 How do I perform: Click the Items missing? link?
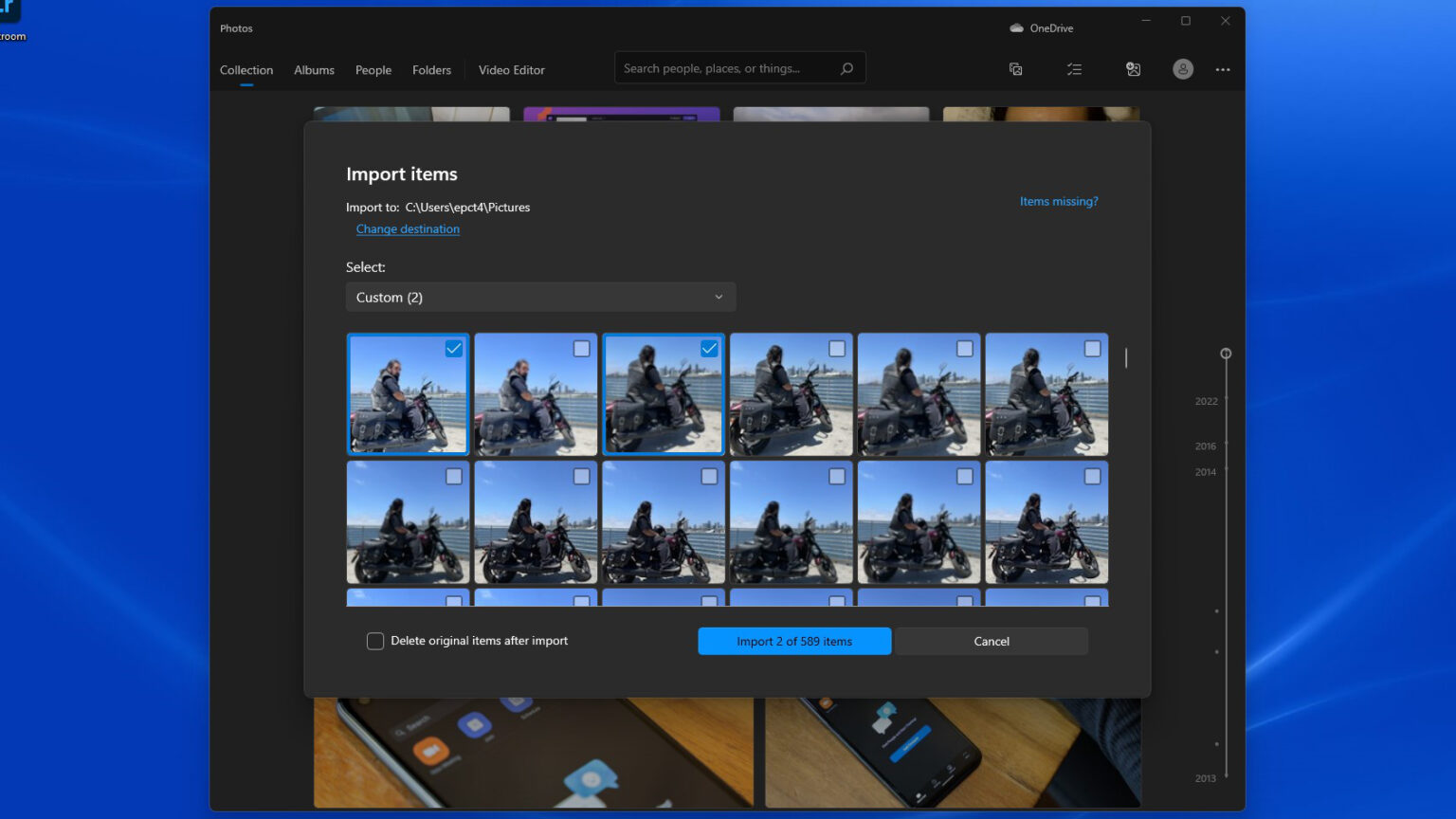(x=1059, y=201)
